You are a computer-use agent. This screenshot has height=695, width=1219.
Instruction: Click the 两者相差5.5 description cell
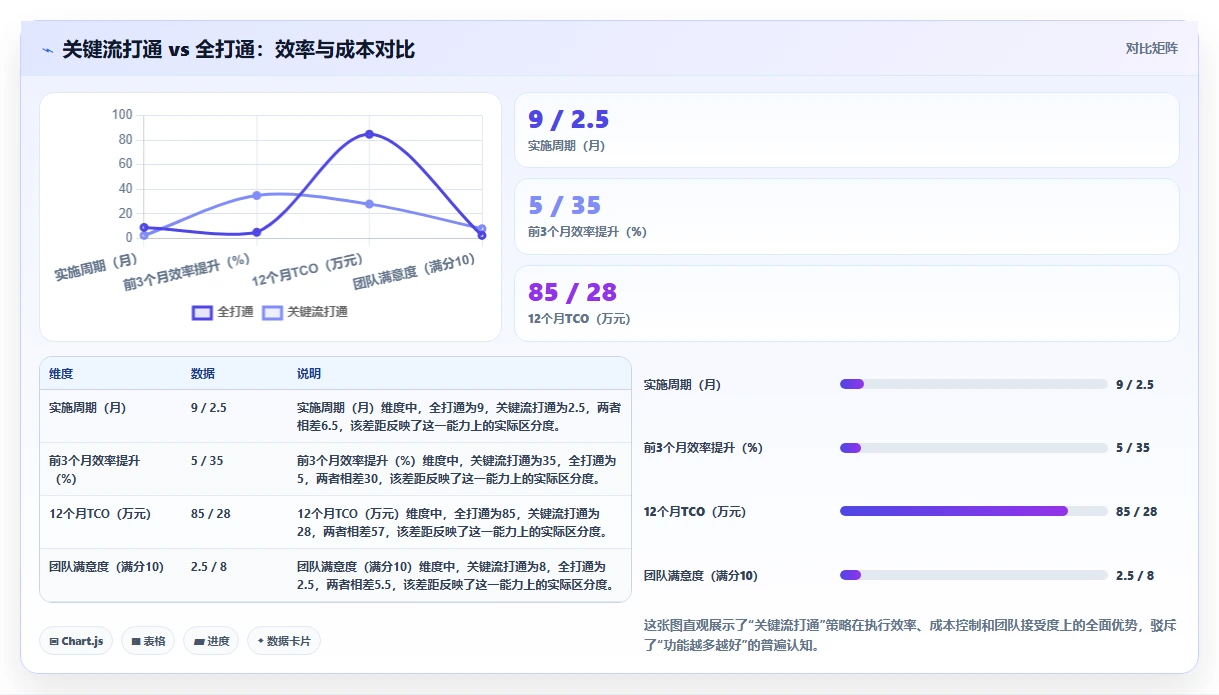pyautogui.click(x=459, y=575)
